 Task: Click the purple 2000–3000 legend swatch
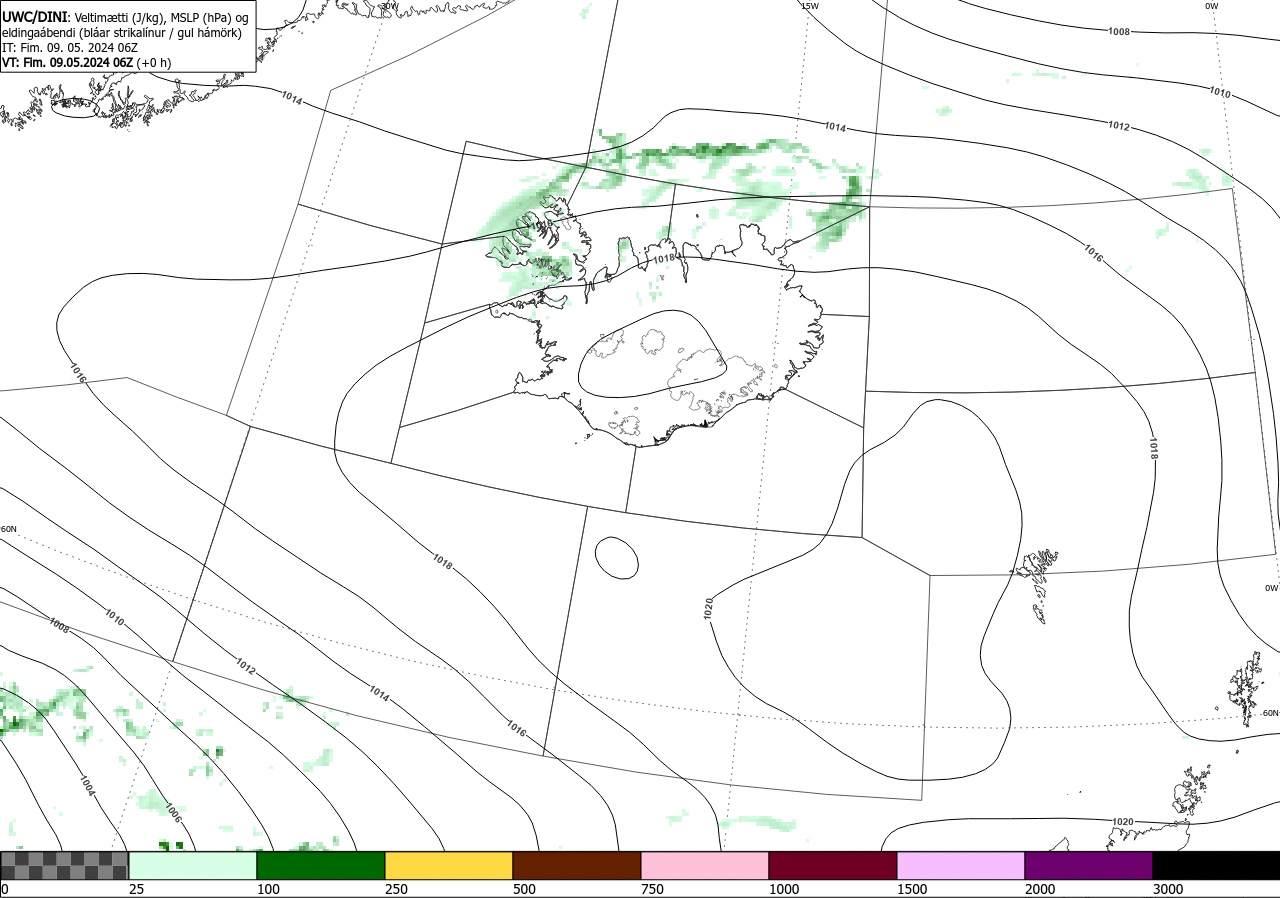(1089, 865)
